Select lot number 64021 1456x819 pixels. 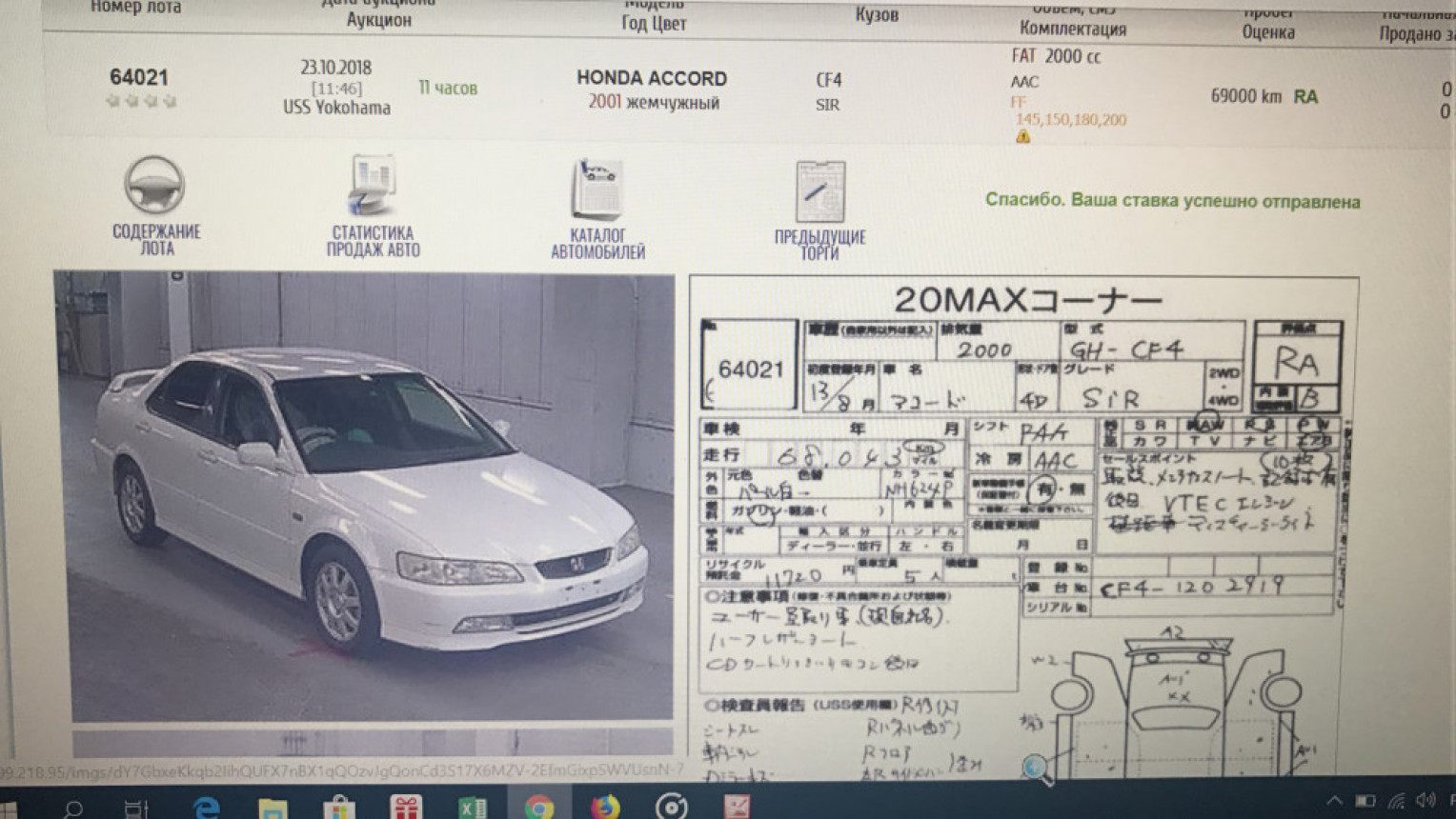(139, 77)
